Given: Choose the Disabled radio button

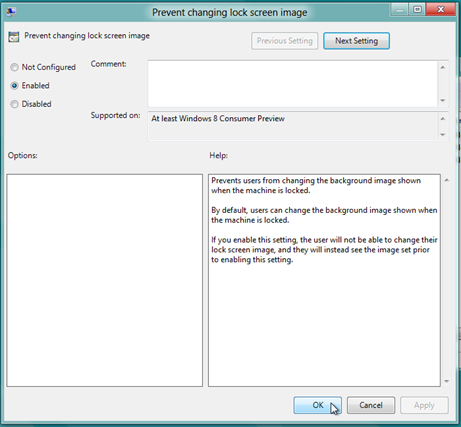Looking at the screenshot, I should pos(14,104).
